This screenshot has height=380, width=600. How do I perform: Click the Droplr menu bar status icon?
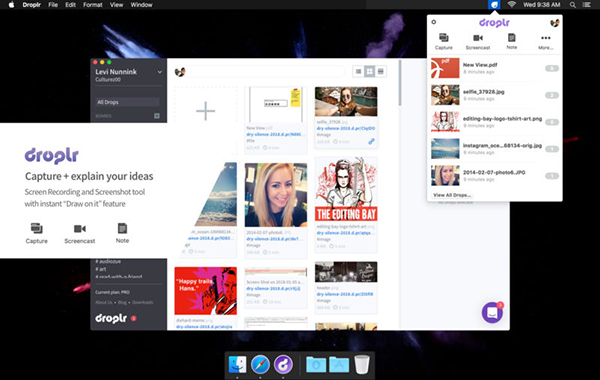click(494, 5)
